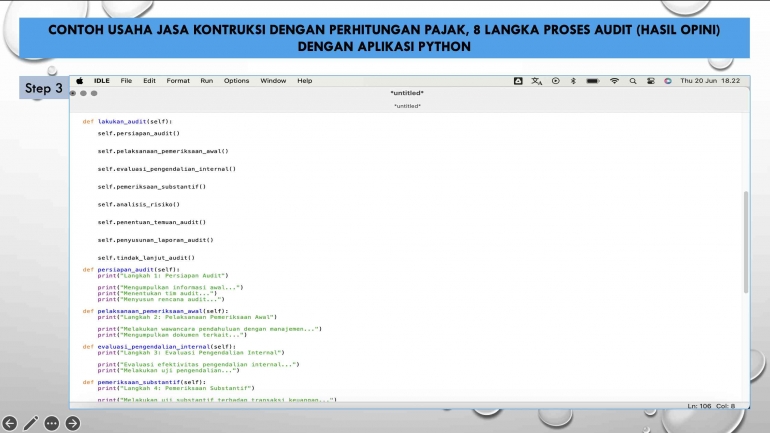Click print "Mengumpulkan dokumen terkait..." line
The width and height of the screenshot is (770, 433).
172,335
